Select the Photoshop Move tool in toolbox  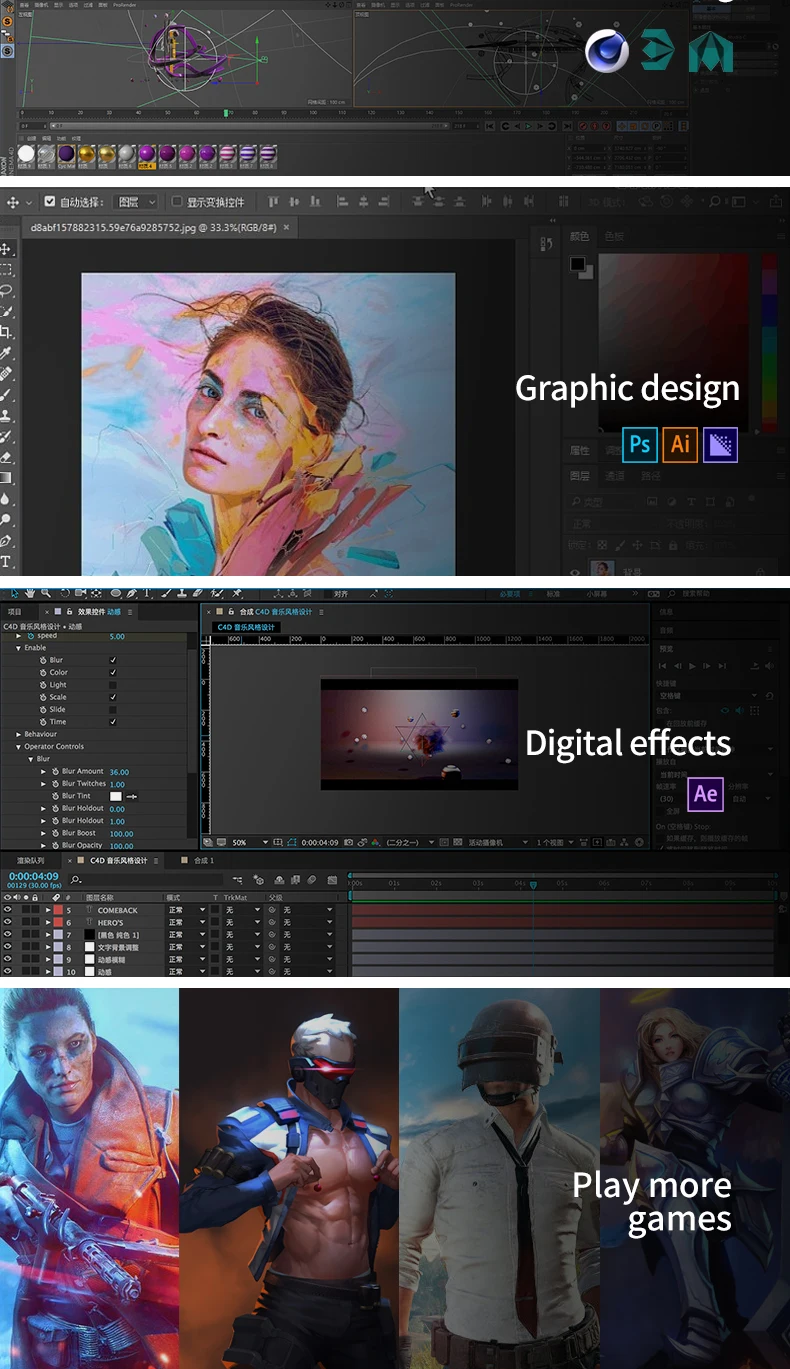coord(6,249)
